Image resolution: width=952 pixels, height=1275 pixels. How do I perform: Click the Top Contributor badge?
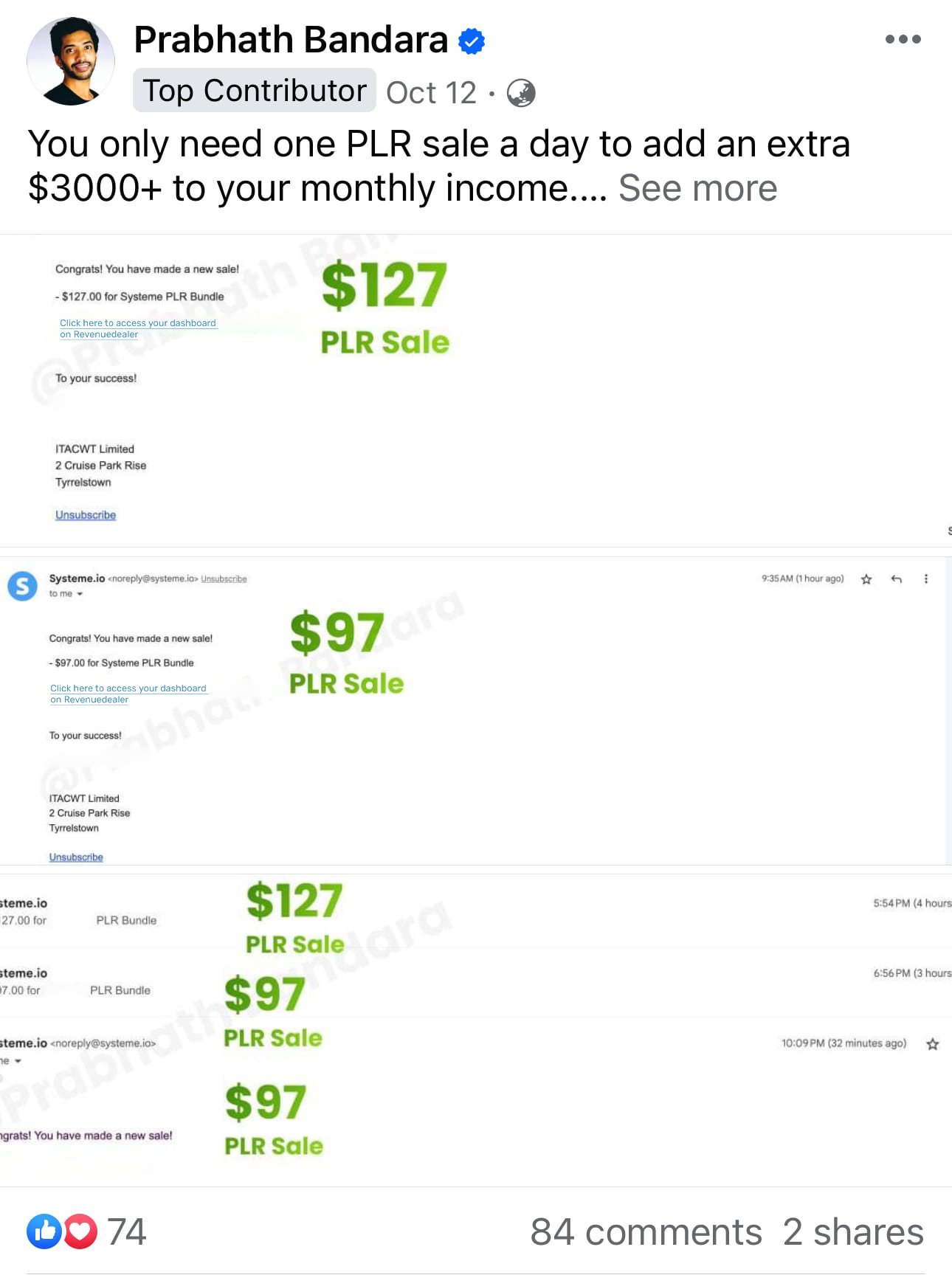[255, 91]
